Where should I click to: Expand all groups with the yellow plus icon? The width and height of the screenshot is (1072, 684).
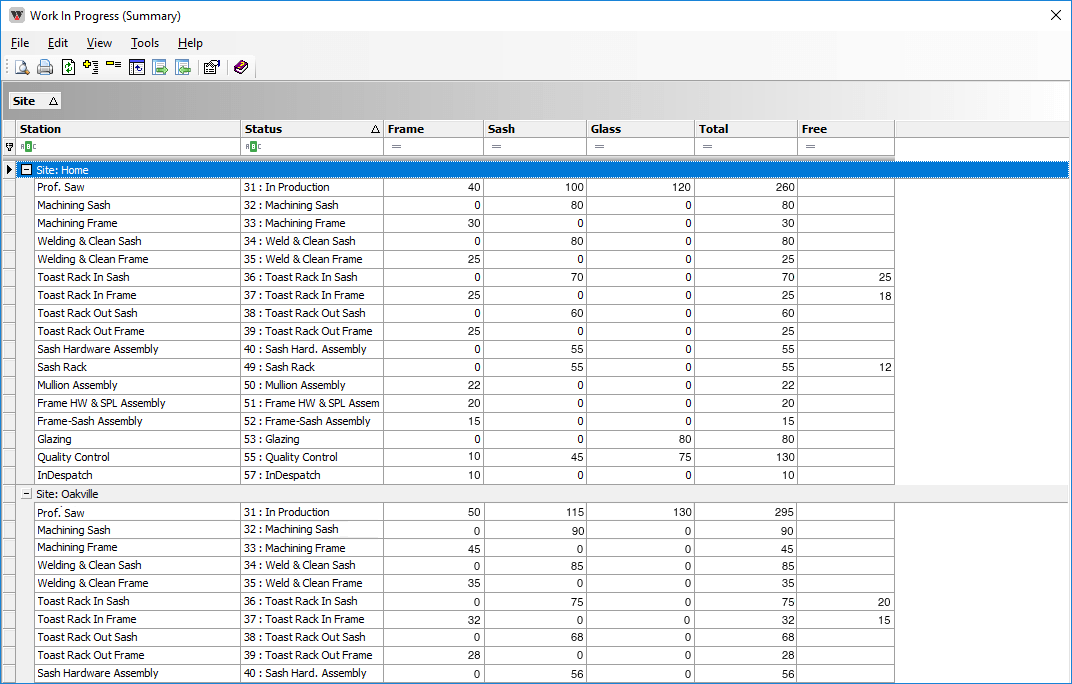click(x=91, y=68)
